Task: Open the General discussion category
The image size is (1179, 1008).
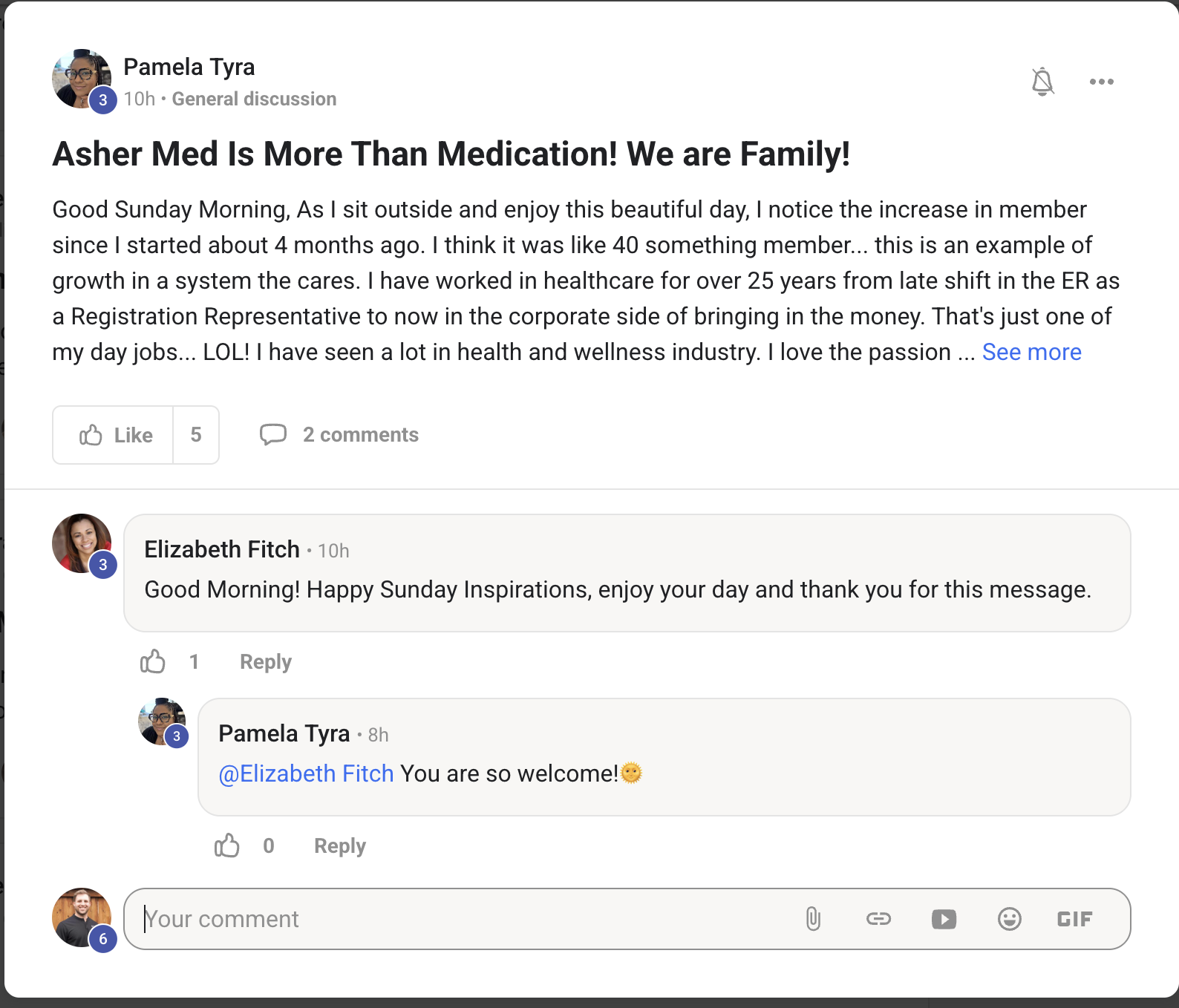Action: [254, 99]
